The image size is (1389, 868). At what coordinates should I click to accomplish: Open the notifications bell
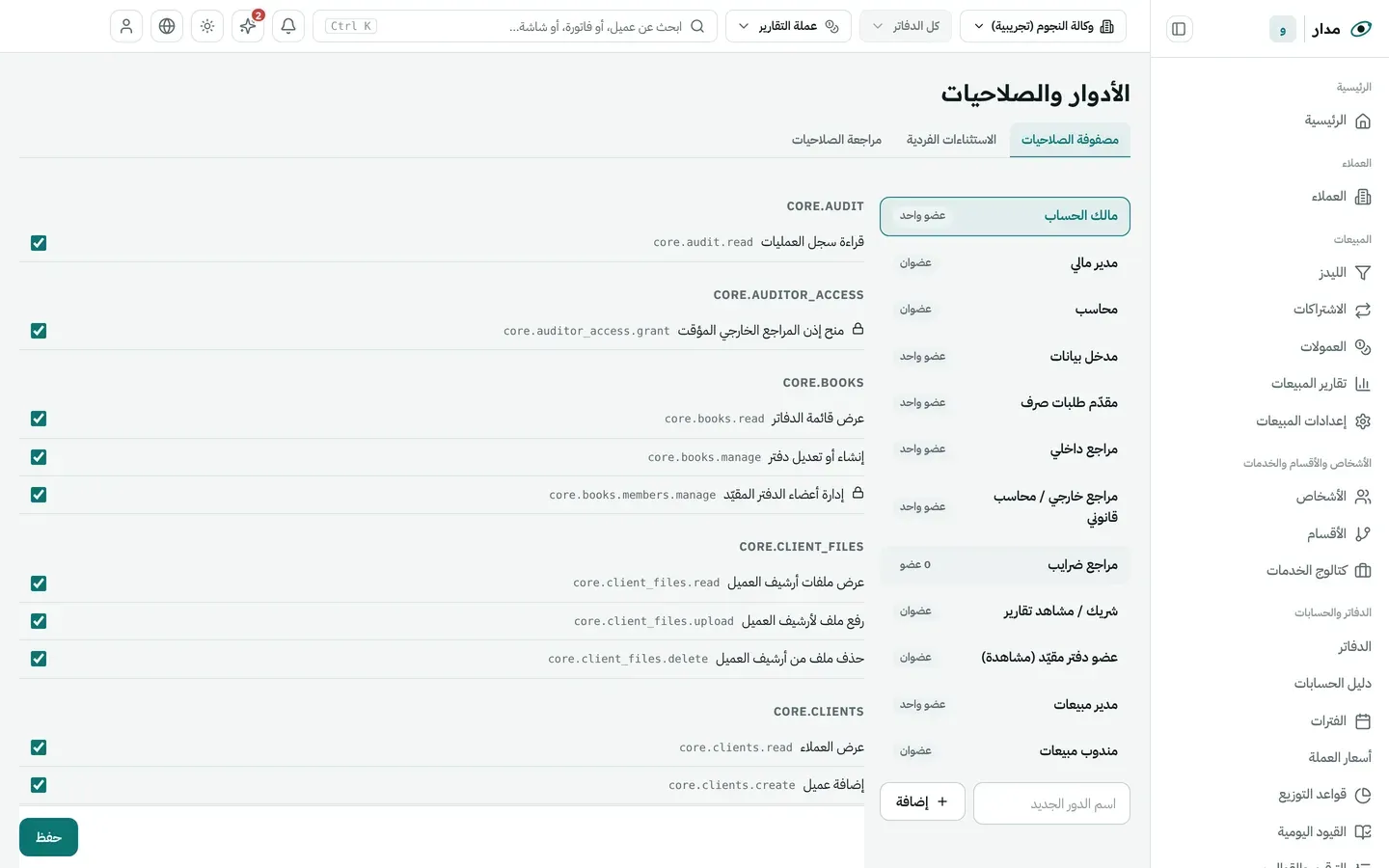288,26
